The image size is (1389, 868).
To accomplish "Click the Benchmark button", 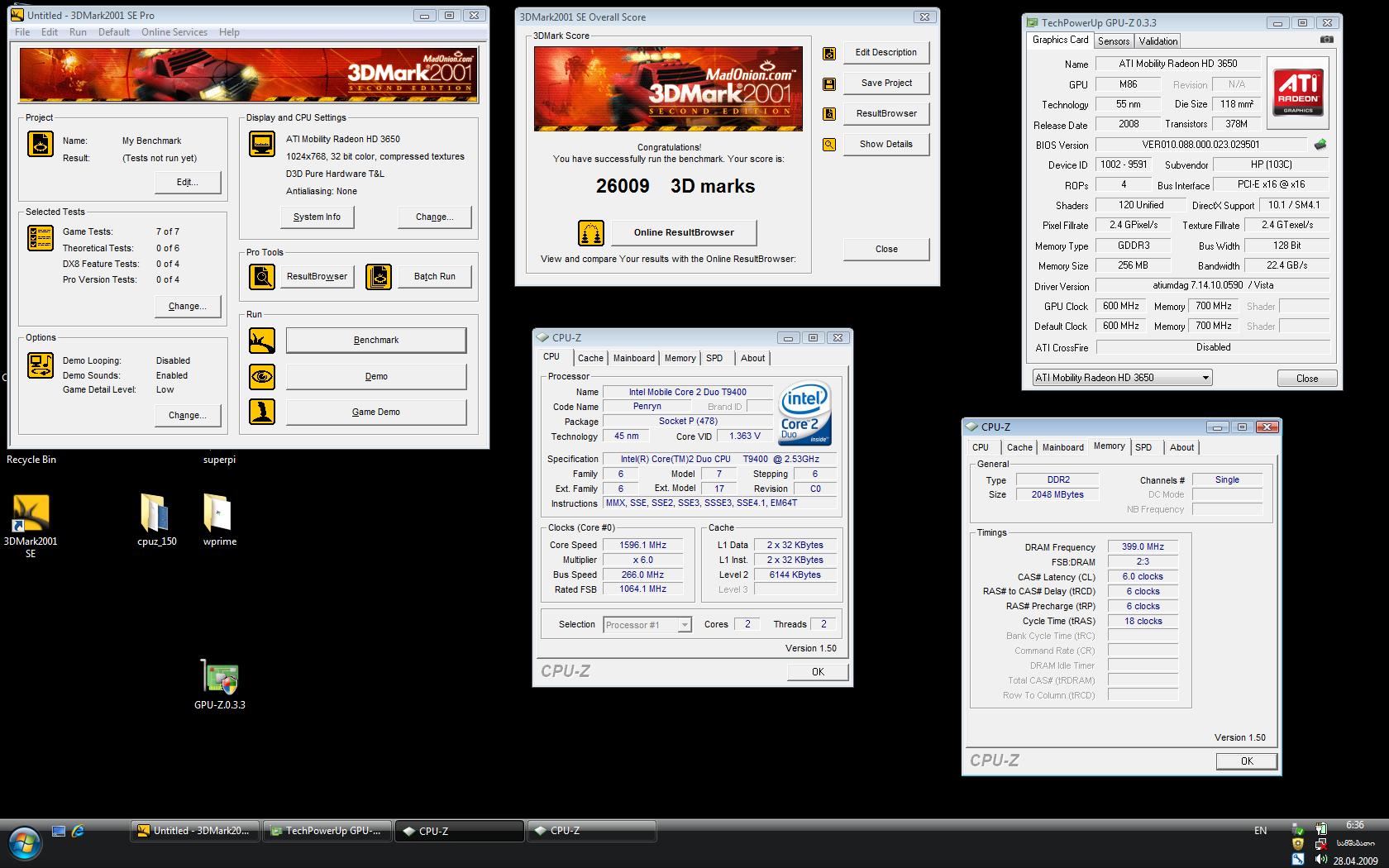I will [x=376, y=340].
